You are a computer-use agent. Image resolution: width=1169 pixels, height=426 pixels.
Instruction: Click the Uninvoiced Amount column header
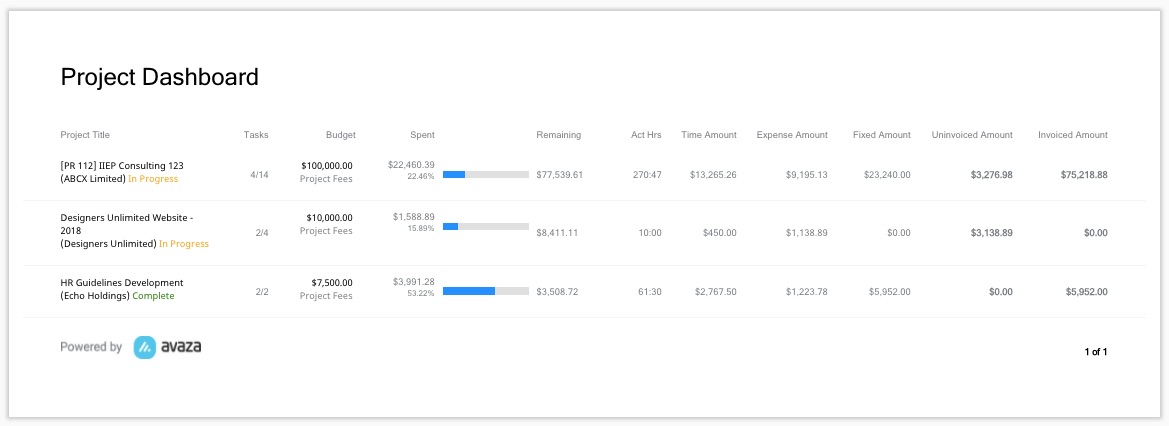coord(972,135)
